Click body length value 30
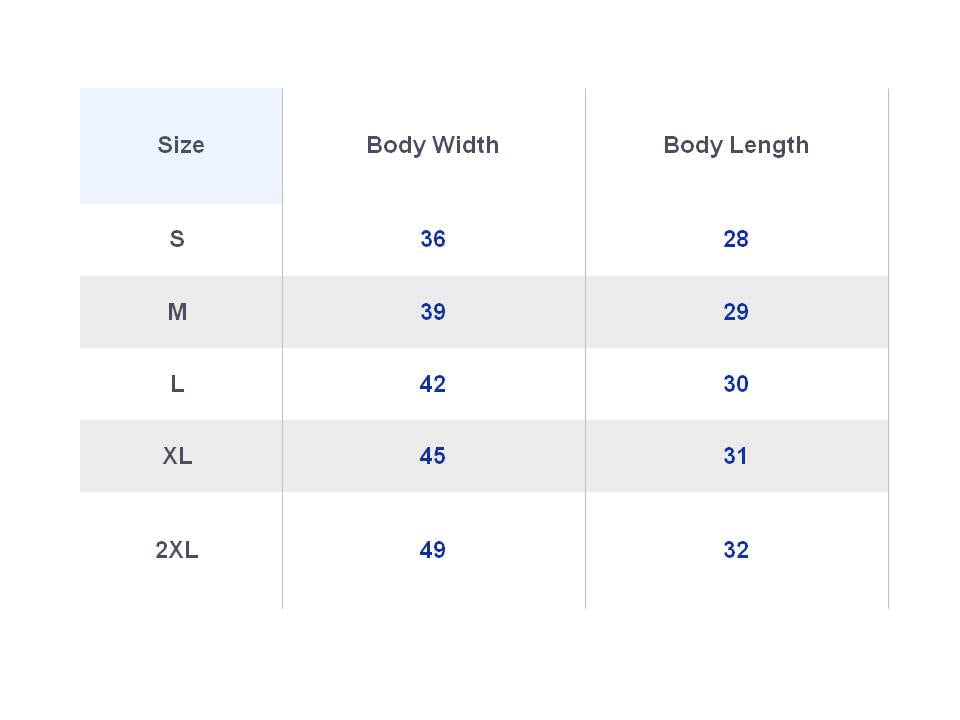 click(736, 384)
